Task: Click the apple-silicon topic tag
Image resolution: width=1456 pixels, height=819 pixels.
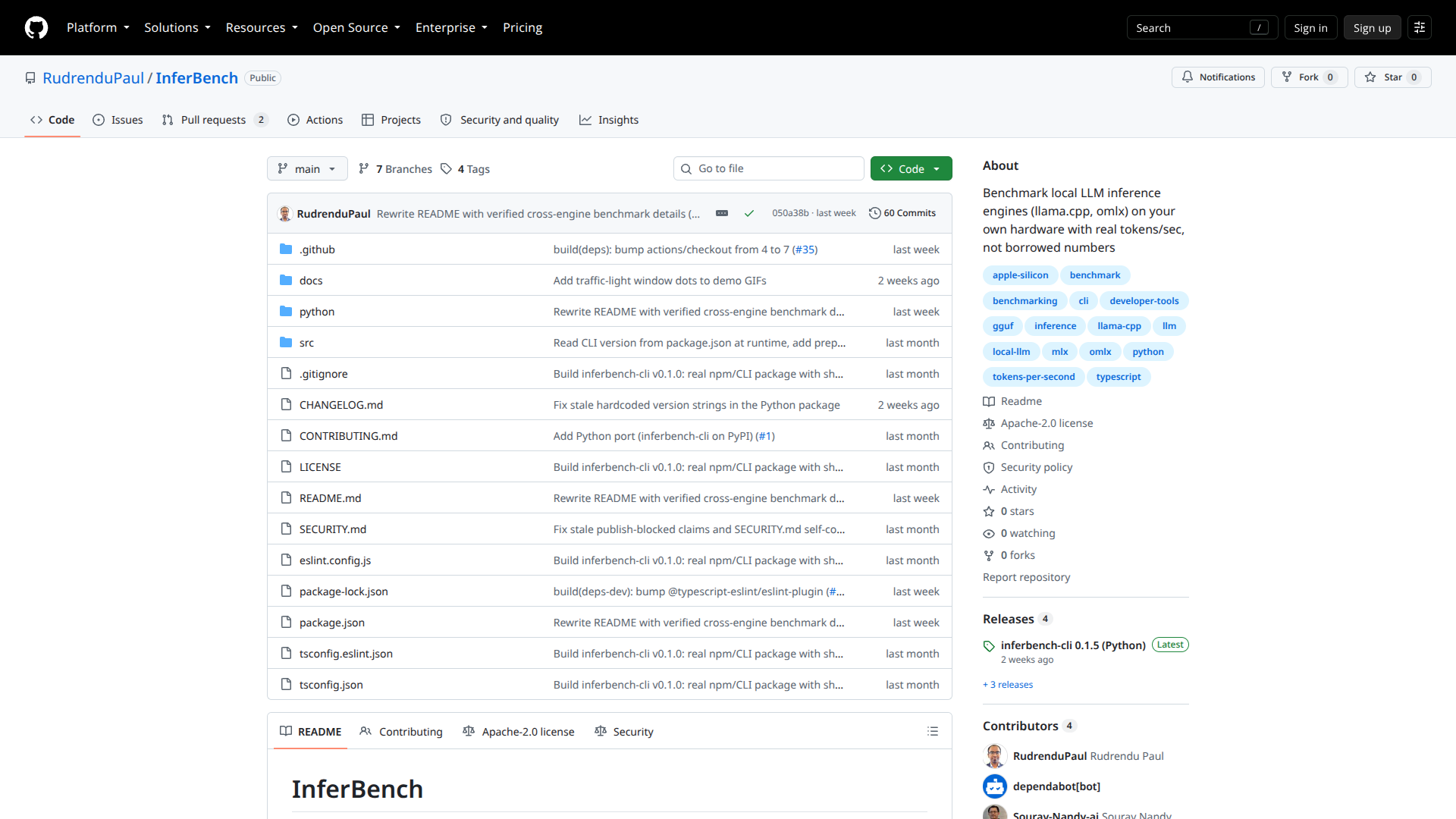Action: 1020,275
